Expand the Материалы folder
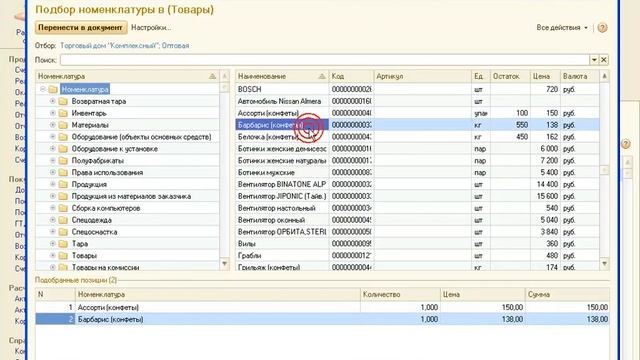Screen dimensions: 640x360 click(53, 124)
